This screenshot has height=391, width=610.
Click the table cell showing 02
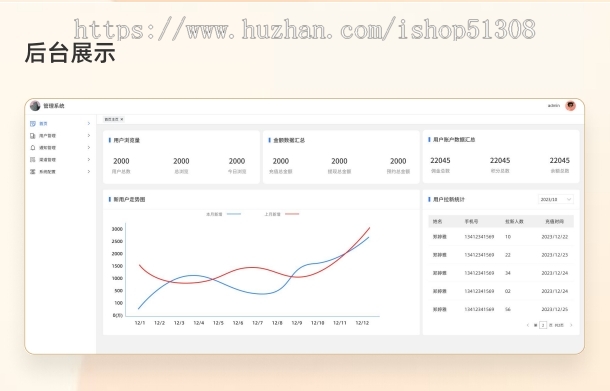pos(508,291)
